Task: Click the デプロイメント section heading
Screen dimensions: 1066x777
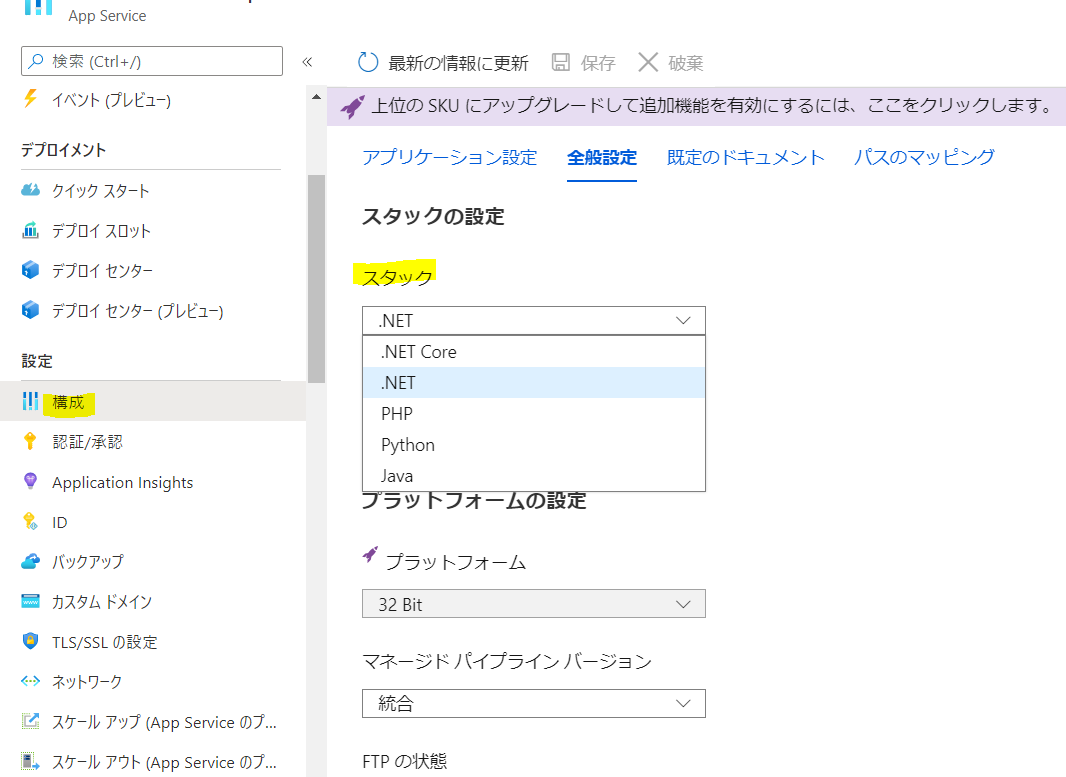Action: (63, 150)
